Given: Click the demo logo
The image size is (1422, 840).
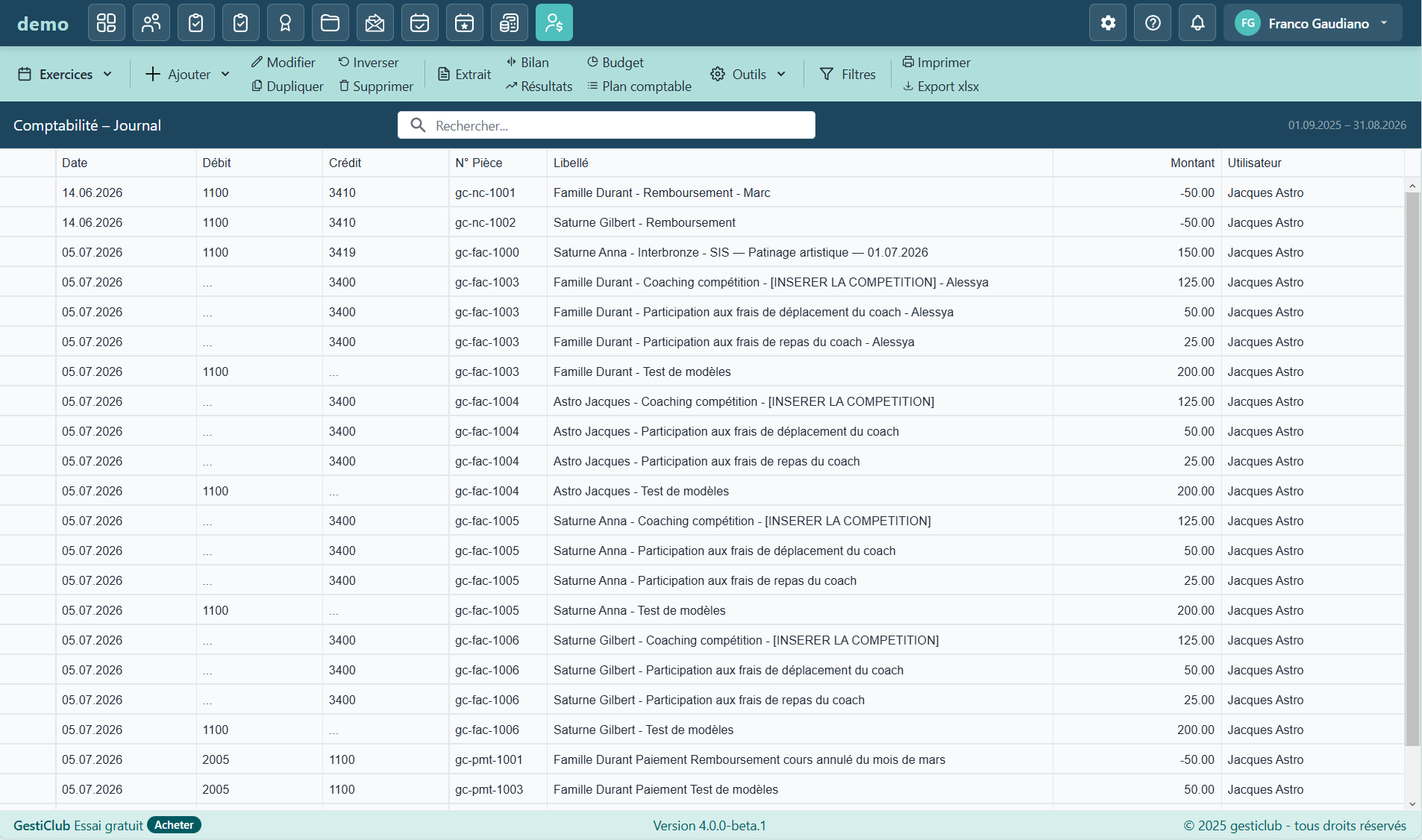Looking at the screenshot, I should tap(43, 24).
